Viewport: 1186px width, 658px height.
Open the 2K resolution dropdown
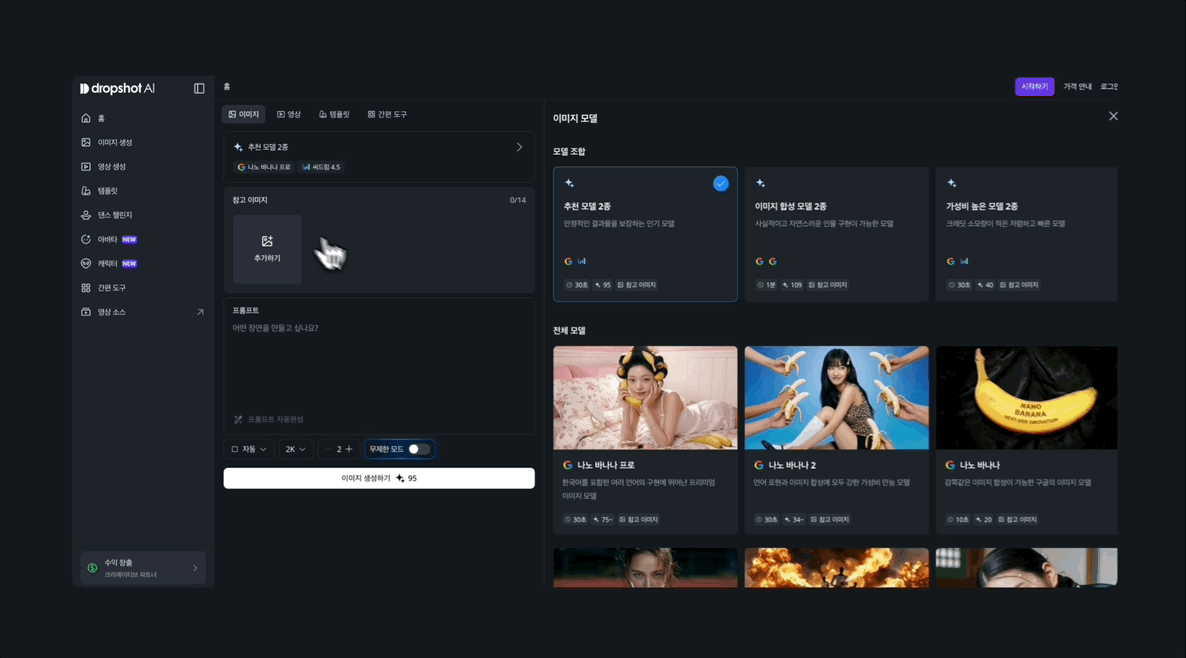coord(295,449)
